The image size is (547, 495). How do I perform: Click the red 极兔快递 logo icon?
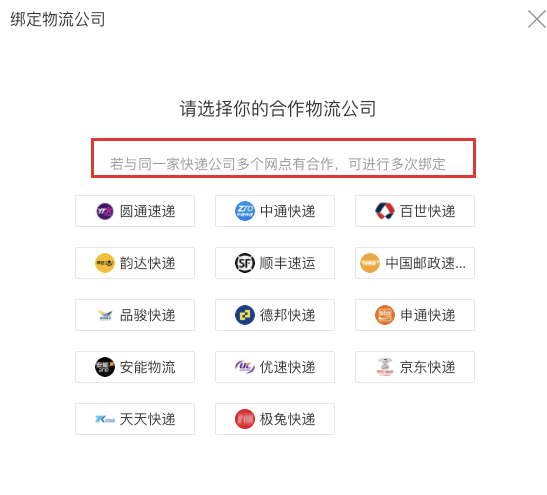pyautogui.click(x=245, y=419)
